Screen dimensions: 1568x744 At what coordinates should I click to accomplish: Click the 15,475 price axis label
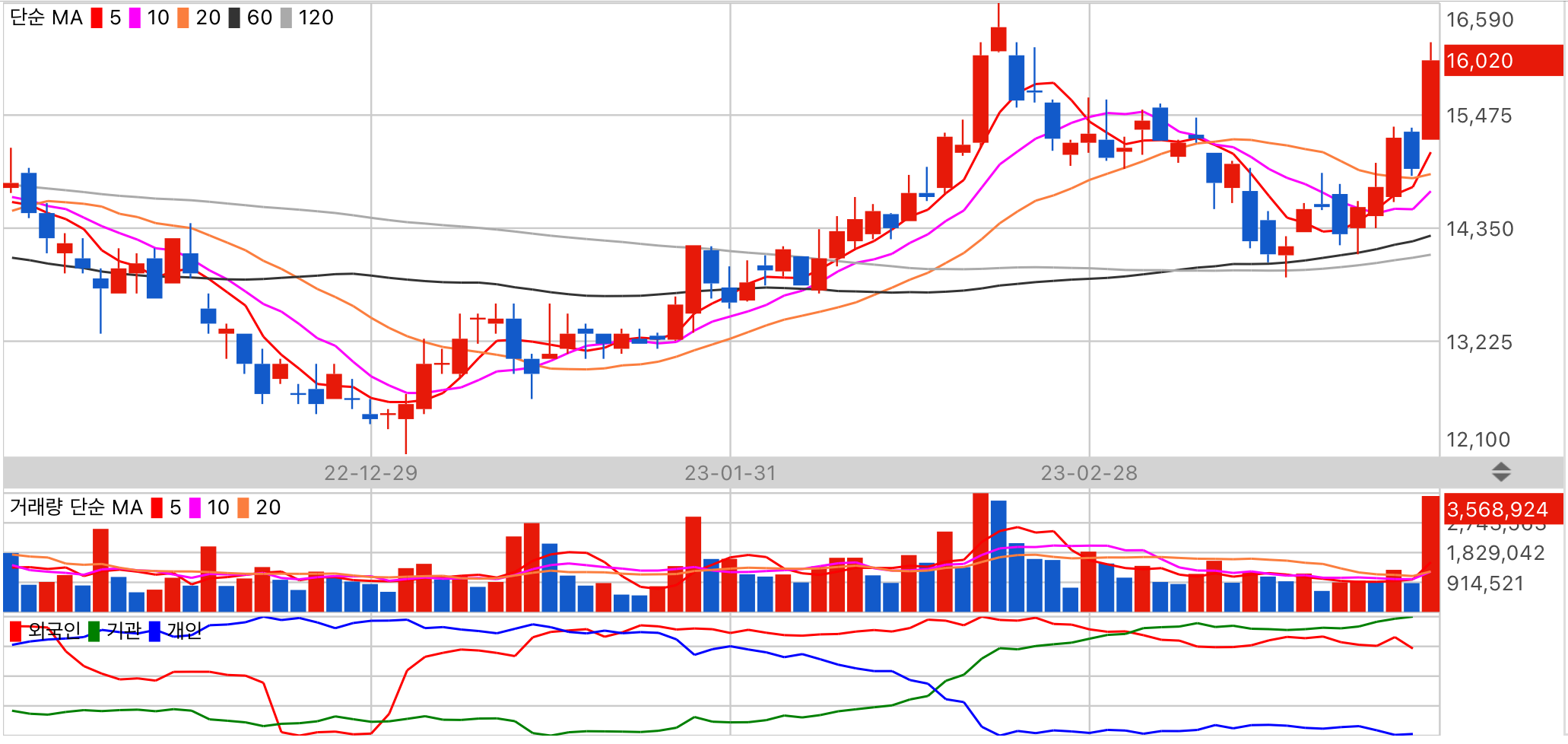tap(1479, 116)
